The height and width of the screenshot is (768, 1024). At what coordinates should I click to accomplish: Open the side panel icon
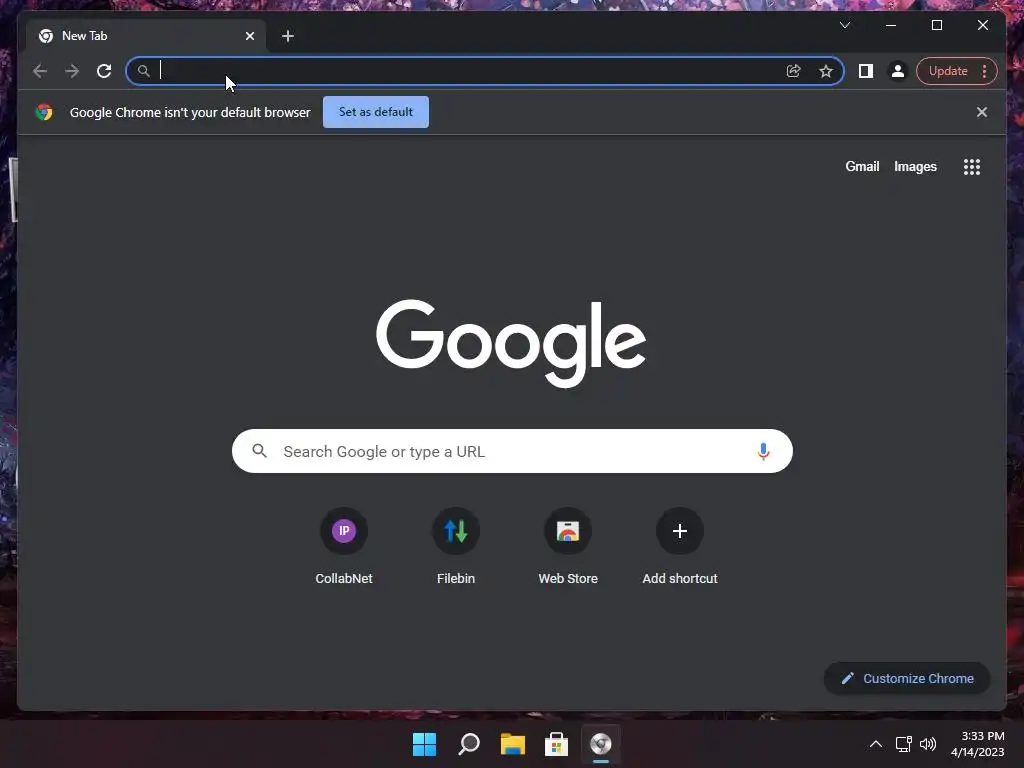coord(866,71)
